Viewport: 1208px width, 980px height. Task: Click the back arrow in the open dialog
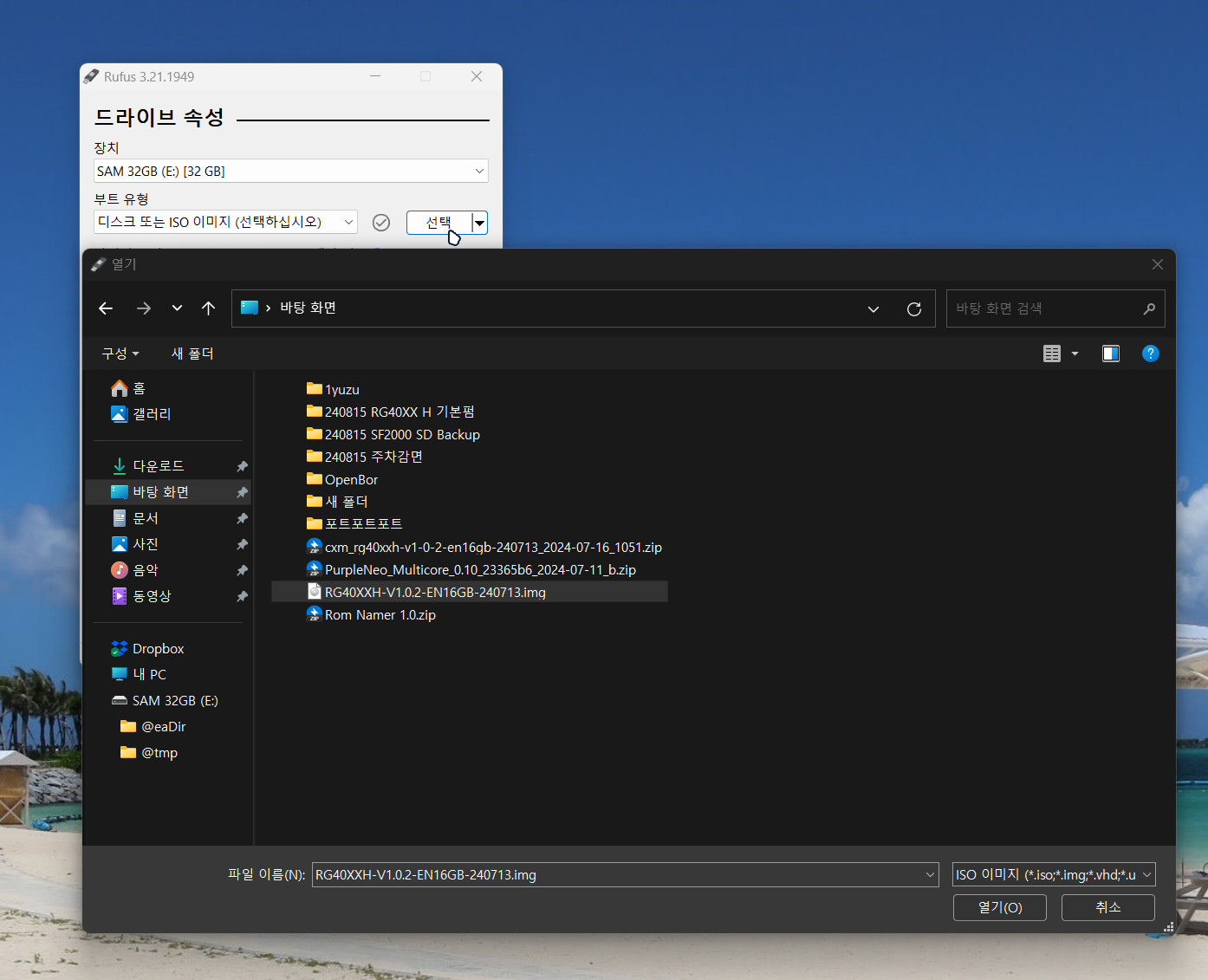coord(106,308)
